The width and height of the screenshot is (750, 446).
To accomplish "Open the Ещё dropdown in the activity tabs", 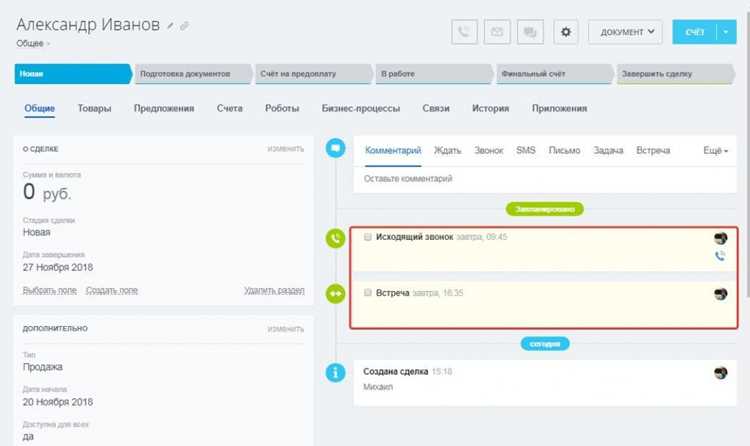I will (715, 150).
